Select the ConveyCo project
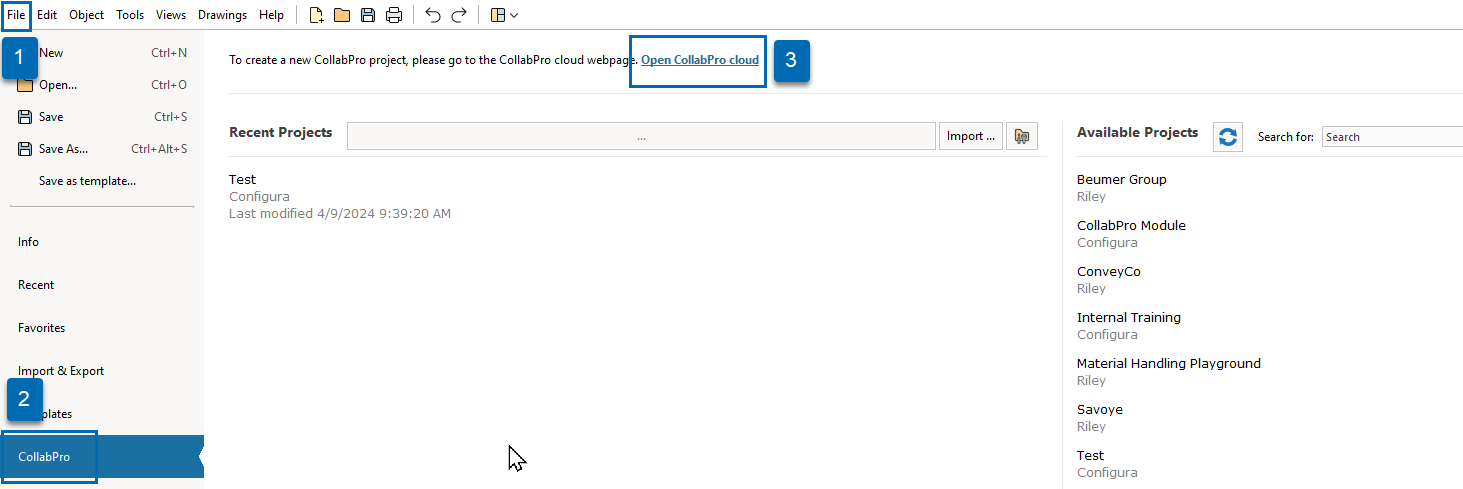This screenshot has height=489, width=1463. coord(1109,272)
